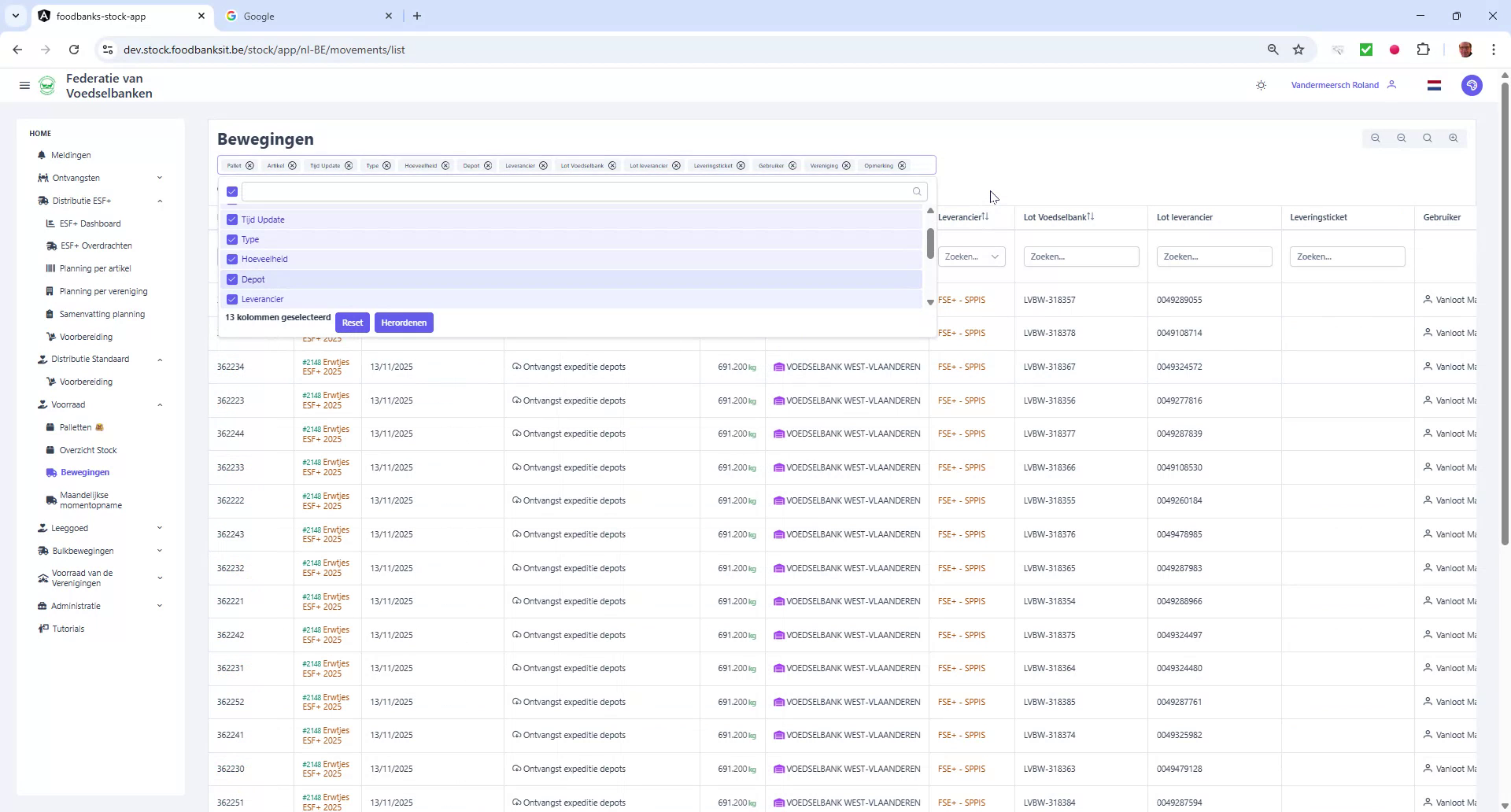Click the Herordenen button

(x=404, y=322)
